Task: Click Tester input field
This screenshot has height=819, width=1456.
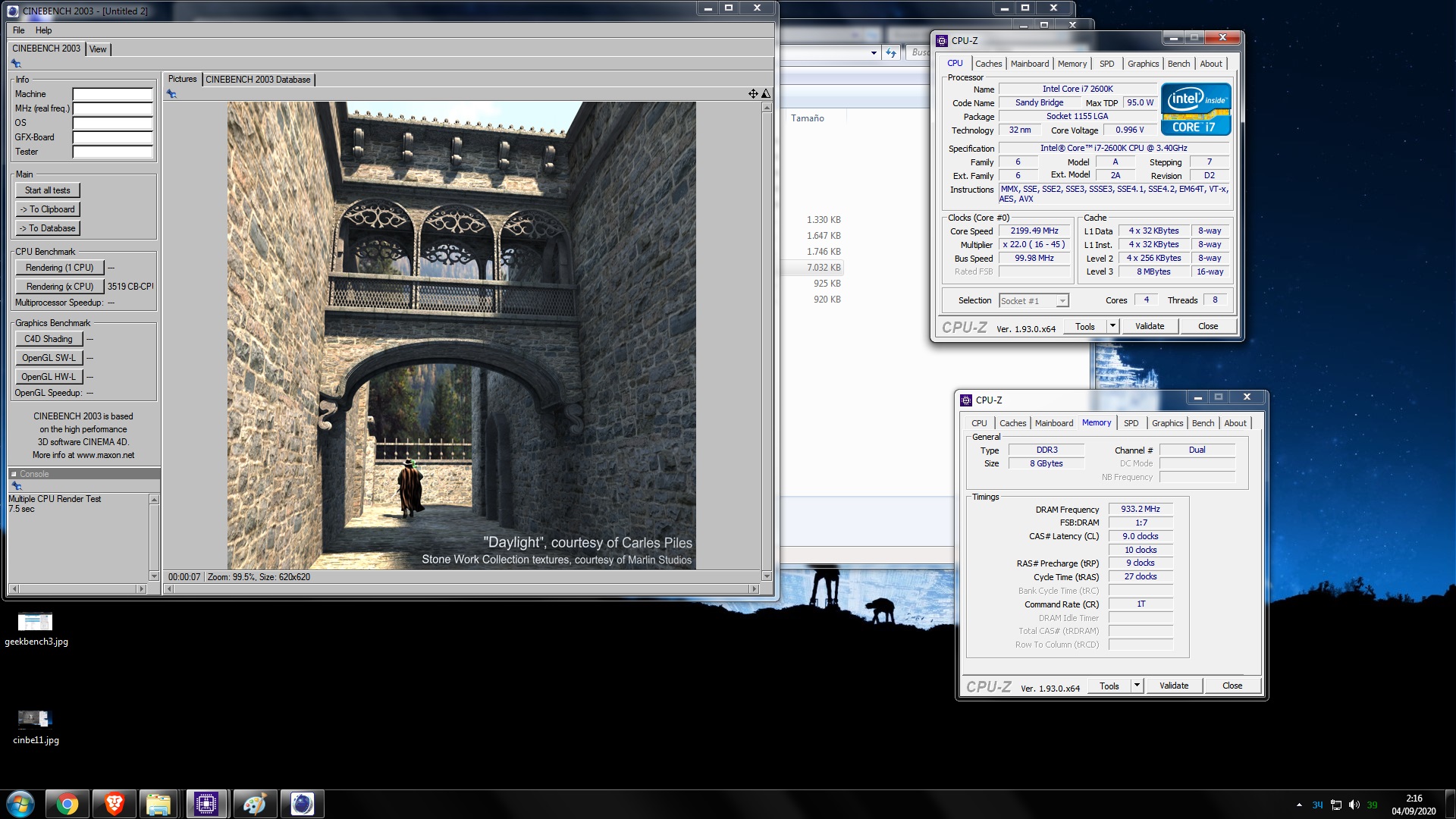Action: click(x=113, y=152)
